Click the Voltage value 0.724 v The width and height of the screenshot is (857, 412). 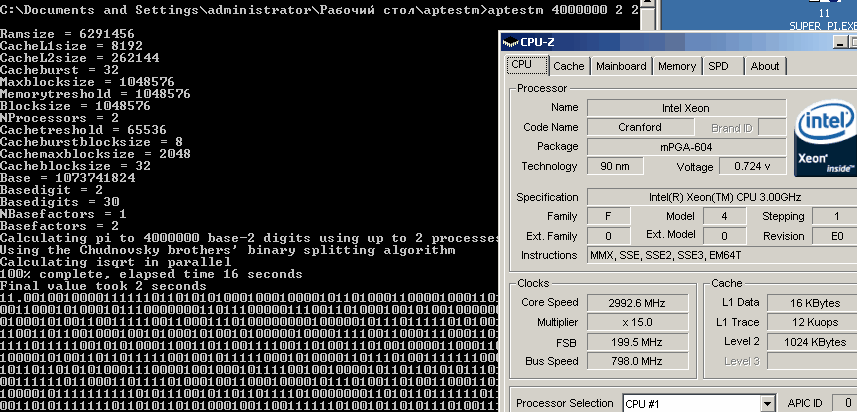point(753,166)
